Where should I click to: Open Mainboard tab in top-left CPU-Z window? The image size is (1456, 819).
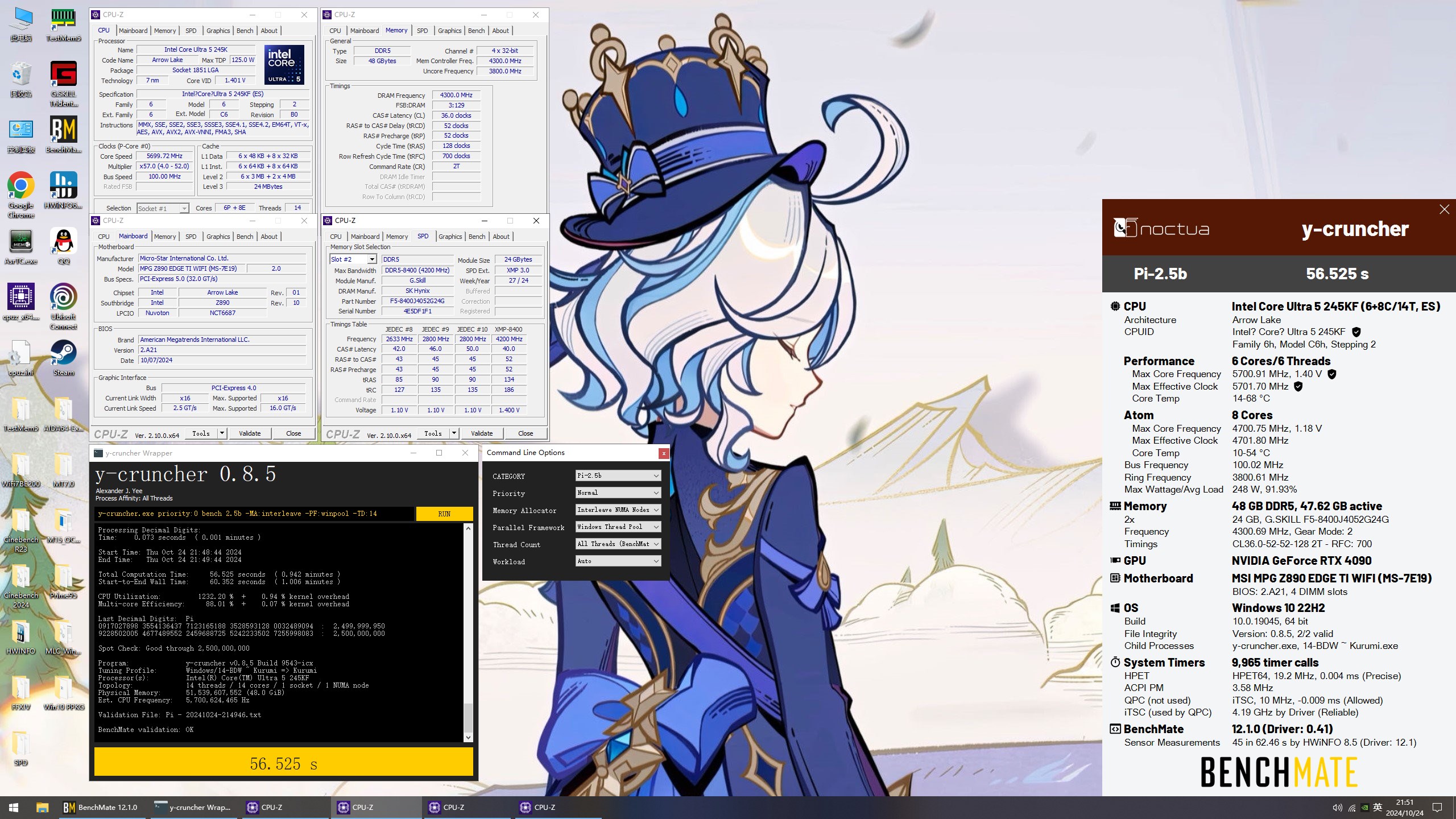coord(133,31)
